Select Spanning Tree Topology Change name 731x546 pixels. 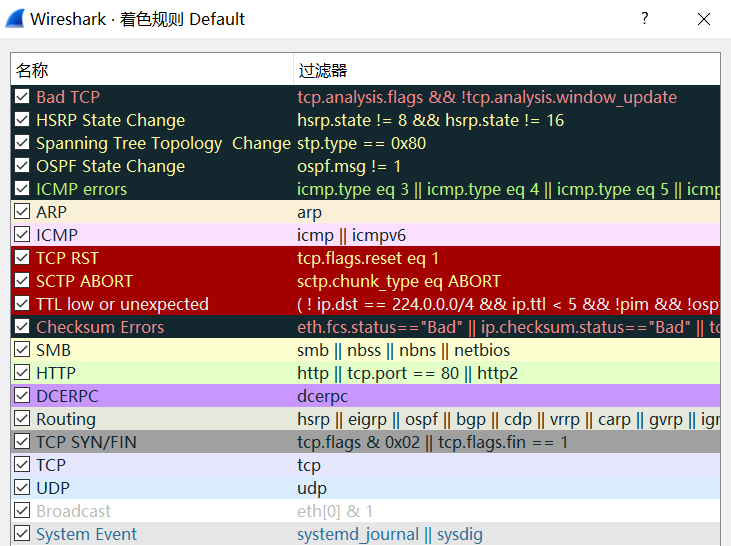click(x=164, y=143)
